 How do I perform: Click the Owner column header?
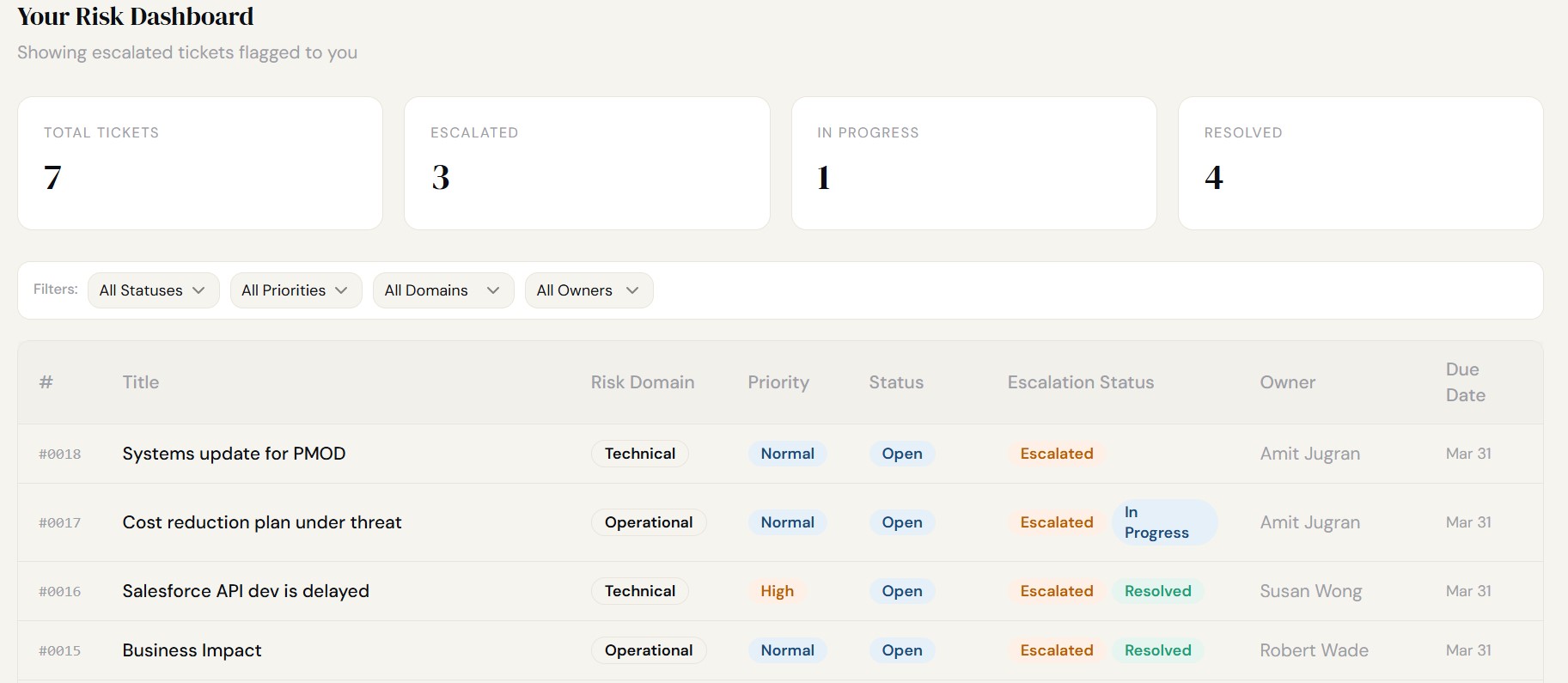1288,382
